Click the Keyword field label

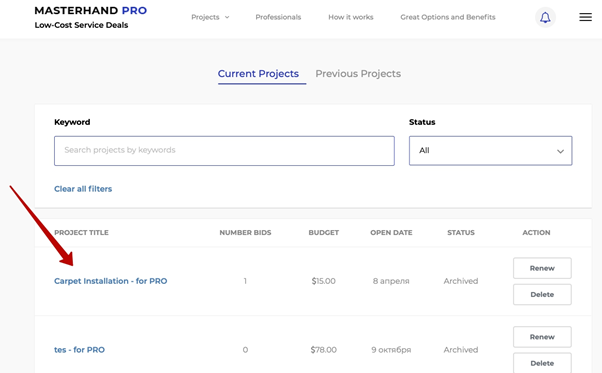(x=72, y=122)
